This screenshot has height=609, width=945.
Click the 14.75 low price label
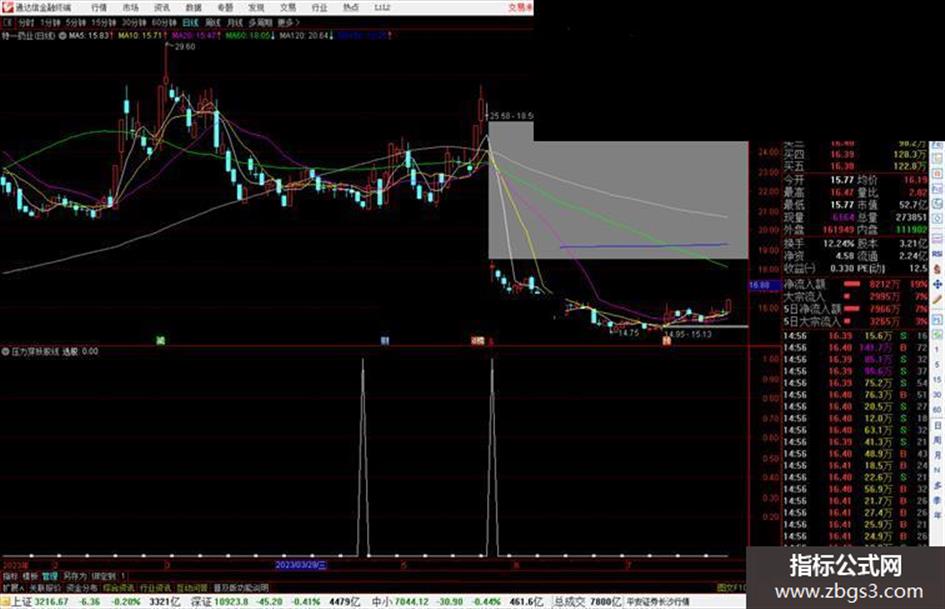629,332
